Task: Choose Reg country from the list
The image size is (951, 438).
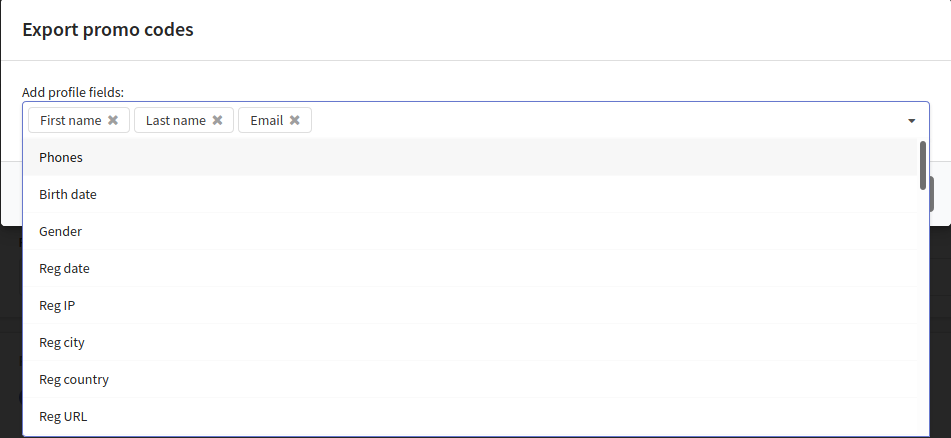Action: click(x=74, y=379)
